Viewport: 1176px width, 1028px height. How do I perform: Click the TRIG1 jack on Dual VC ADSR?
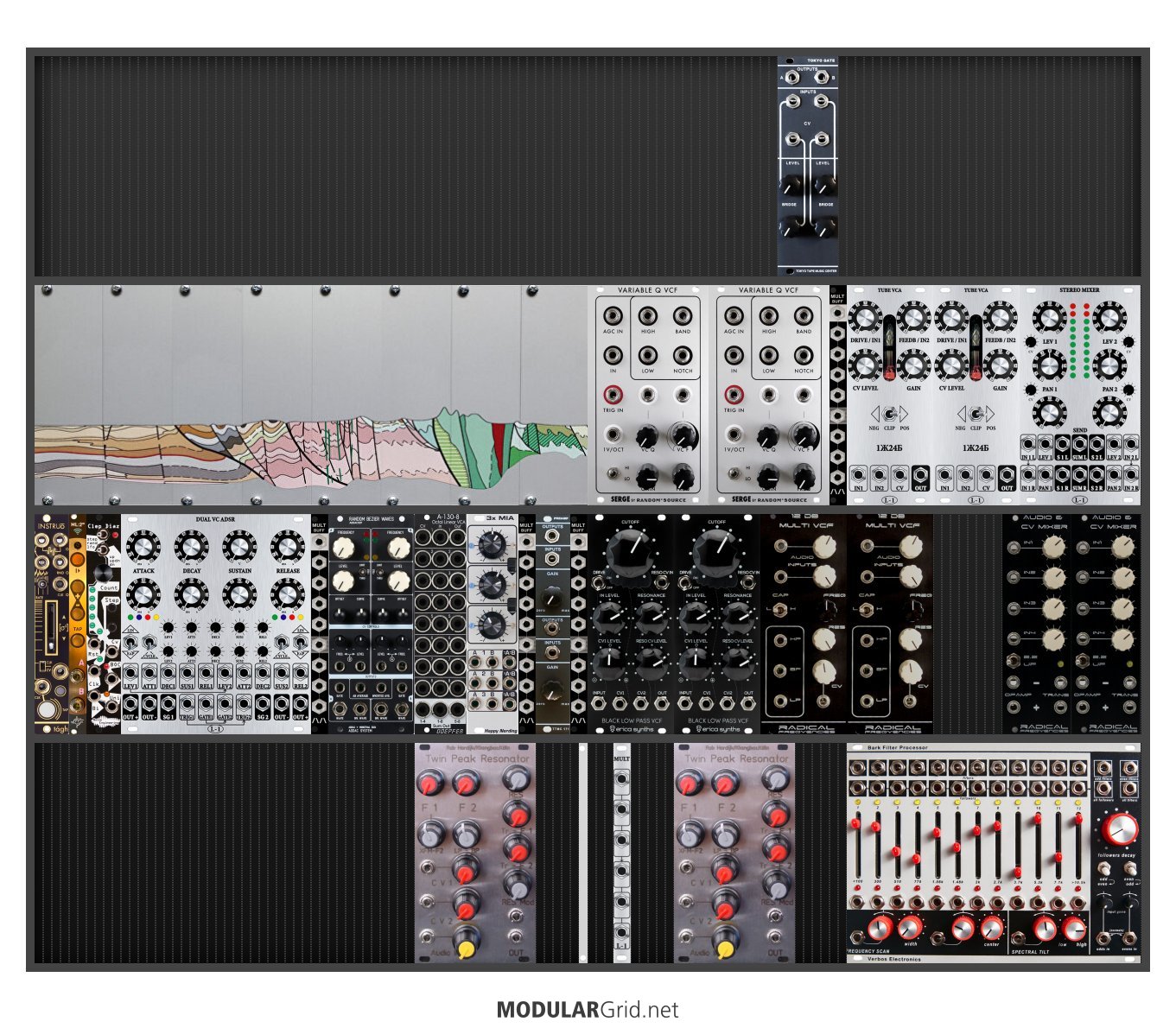click(187, 702)
